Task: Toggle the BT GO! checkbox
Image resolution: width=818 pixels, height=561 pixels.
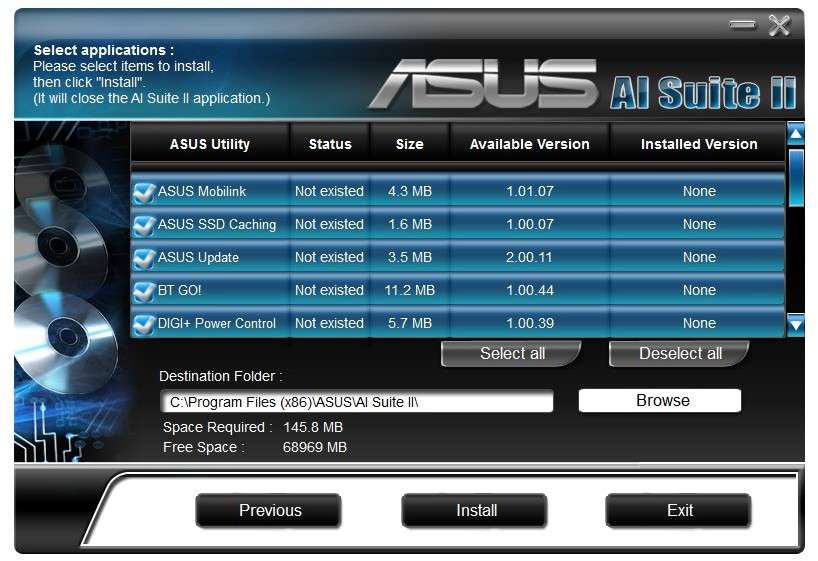Action: point(143,291)
